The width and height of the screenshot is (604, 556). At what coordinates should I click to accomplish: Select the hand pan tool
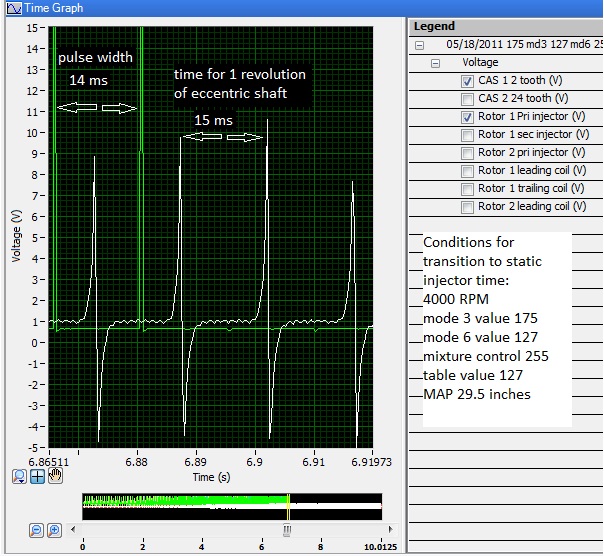(x=55, y=476)
